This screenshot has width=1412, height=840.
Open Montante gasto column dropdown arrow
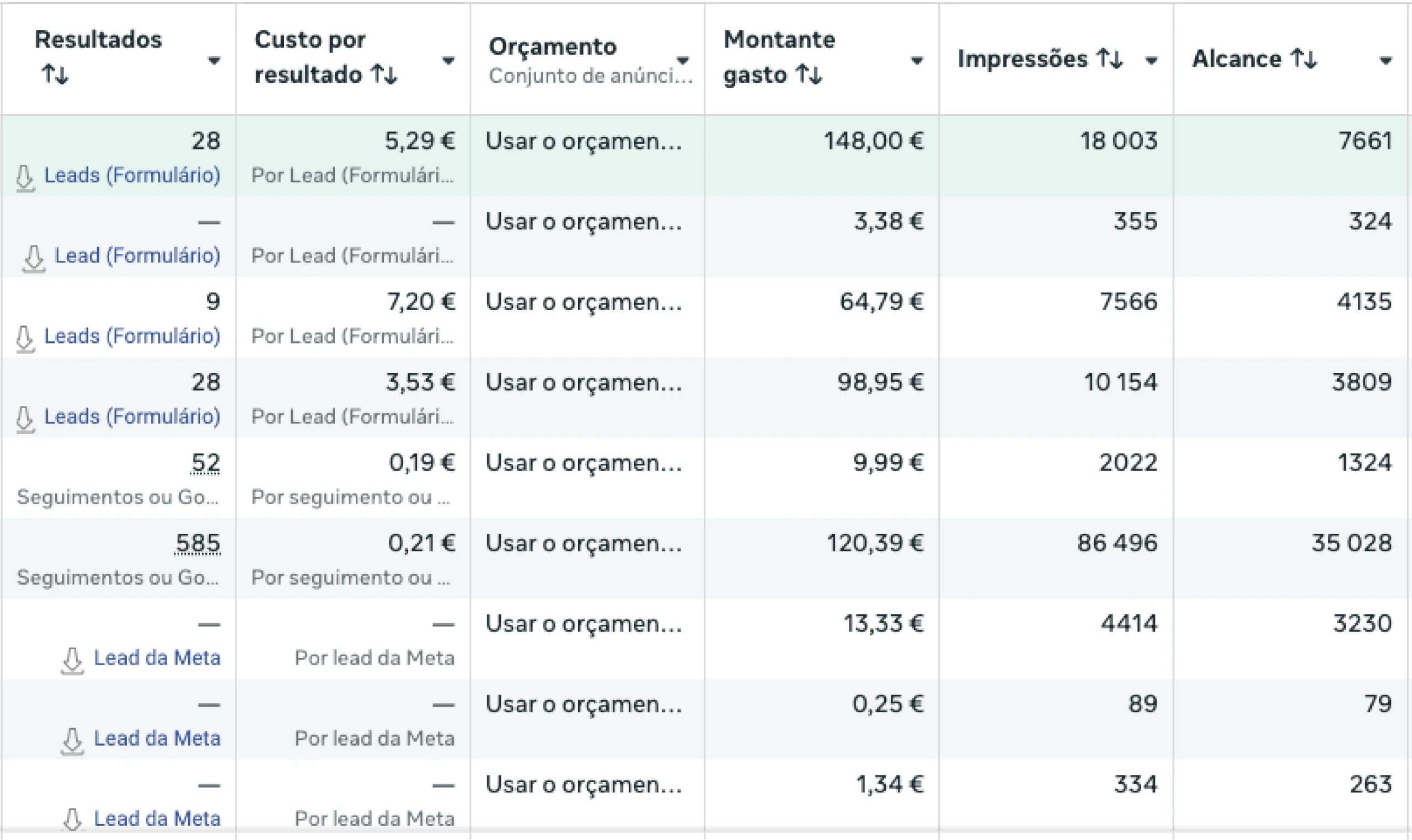point(917,61)
